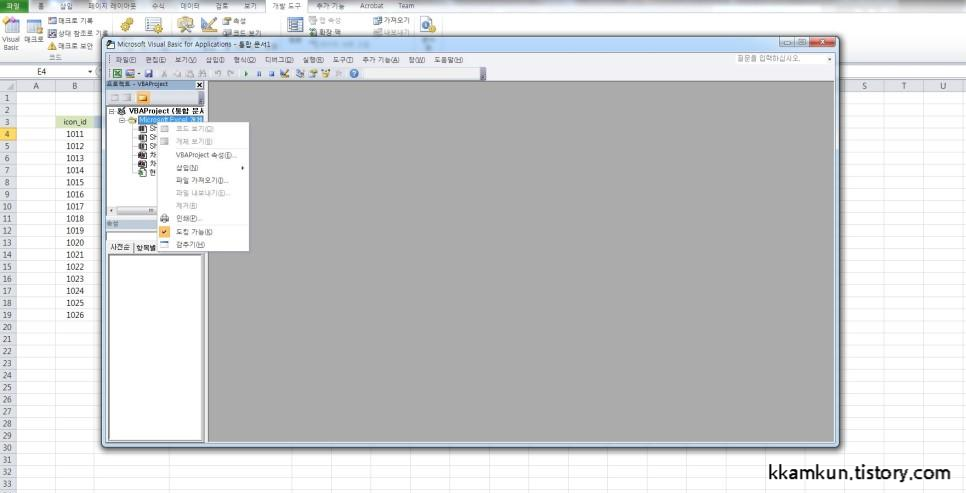Switch to 페이지 레이아웃 ribbon tab
This screenshot has width=966, height=493.
[x=112, y=6]
